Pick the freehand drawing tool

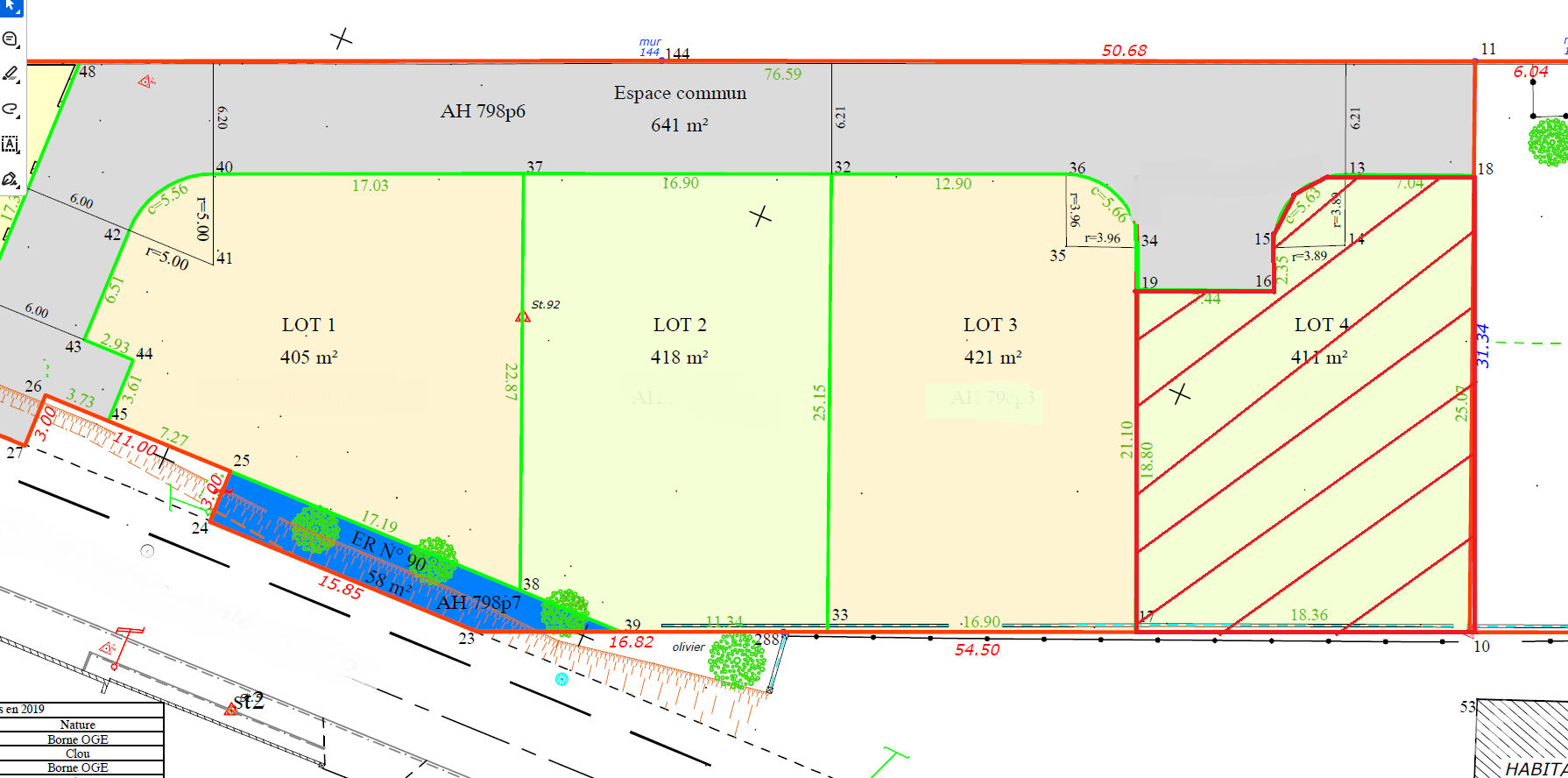11,110
